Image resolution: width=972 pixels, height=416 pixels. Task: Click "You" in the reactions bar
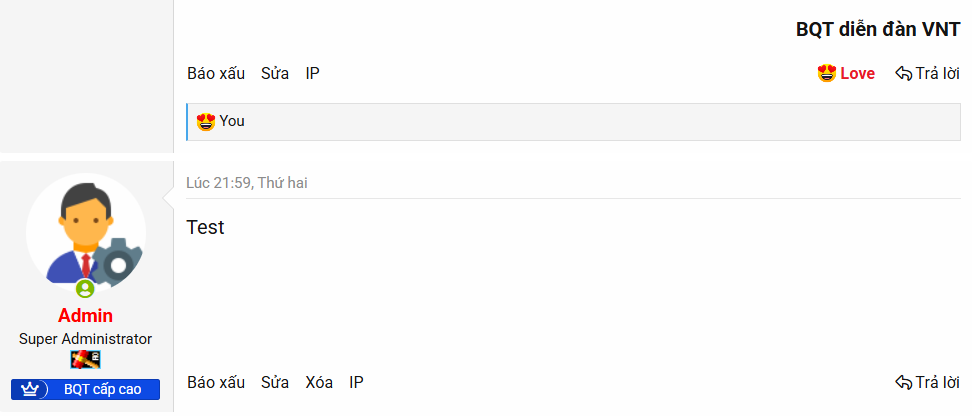click(x=232, y=121)
